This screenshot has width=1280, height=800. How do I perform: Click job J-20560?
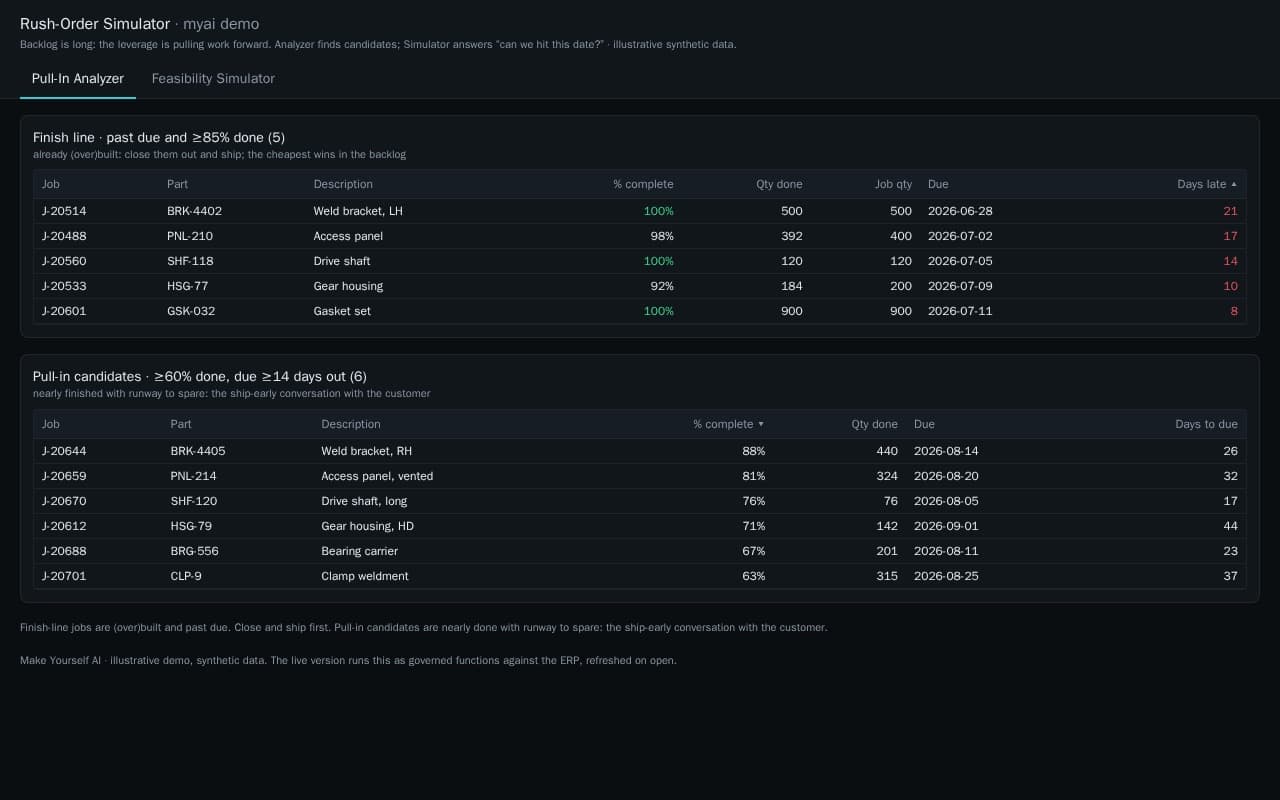64,261
